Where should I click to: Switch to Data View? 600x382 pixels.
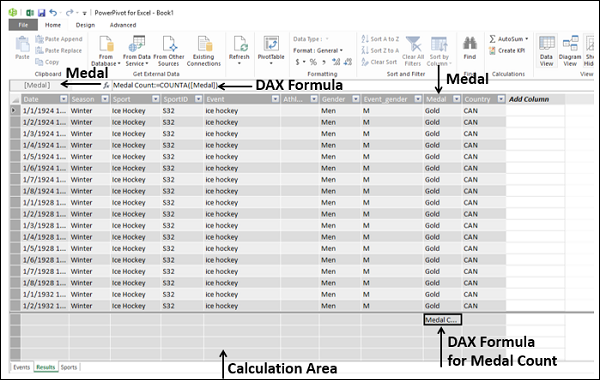546,51
